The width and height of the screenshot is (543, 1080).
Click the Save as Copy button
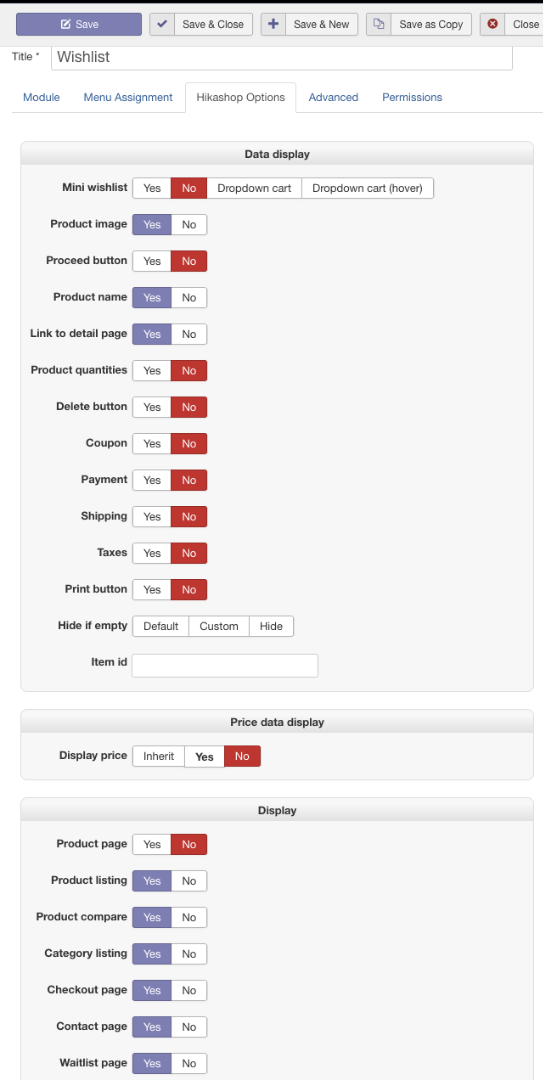pyautogui.click(x=419, y=24)
